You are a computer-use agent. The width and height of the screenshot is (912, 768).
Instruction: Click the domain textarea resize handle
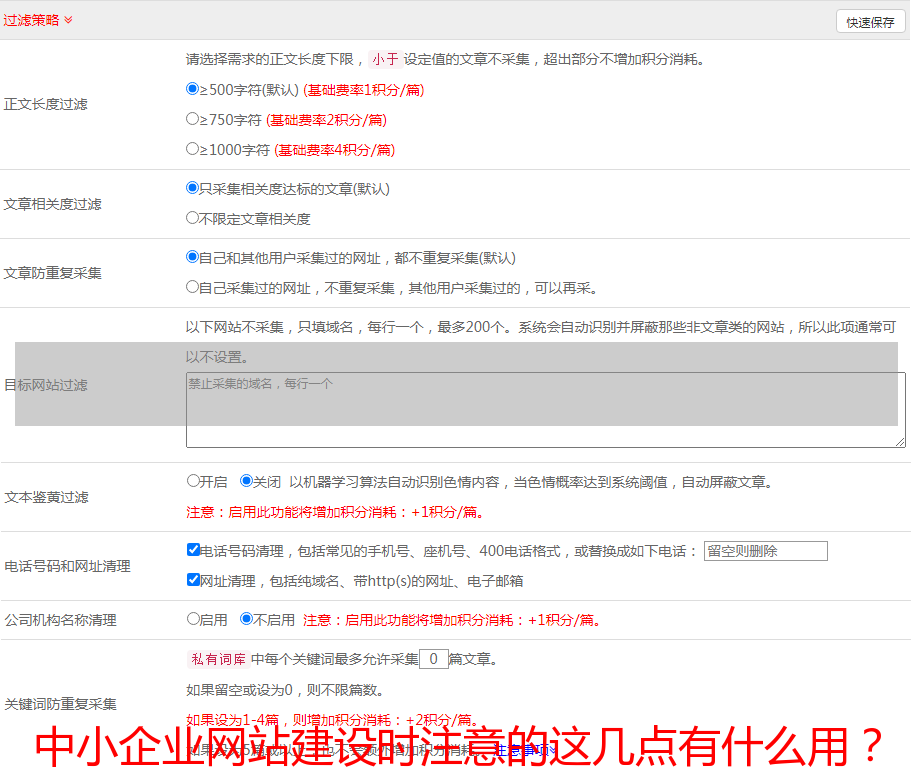click(x=900, y=442)
